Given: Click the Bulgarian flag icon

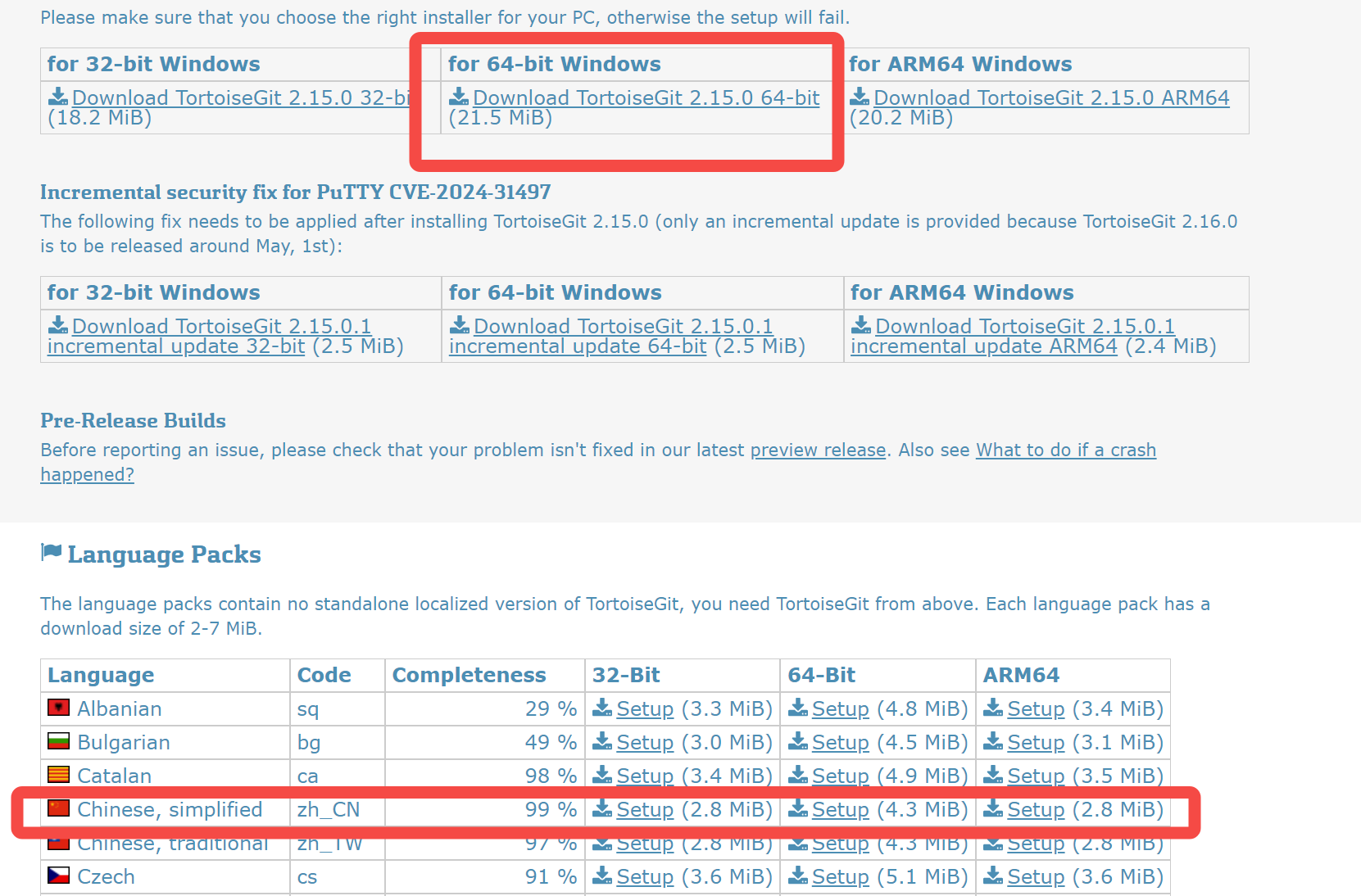Looking at the screenshot, I should tap(58, 740).
